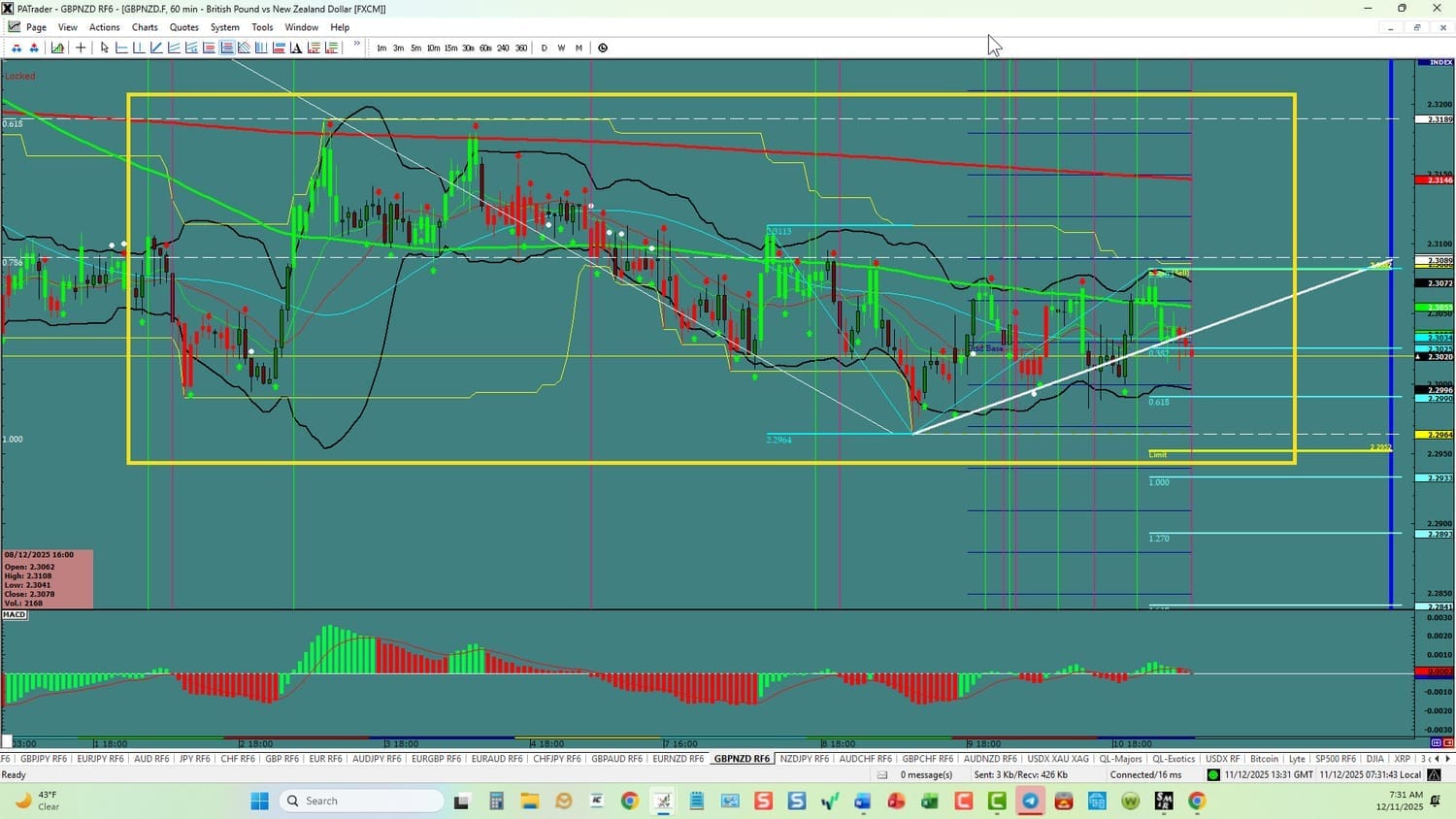The height and width of the screenshot is (819, 1456).
Task: Click the clock icon in toolbar
Action: (x=603, y=48)
